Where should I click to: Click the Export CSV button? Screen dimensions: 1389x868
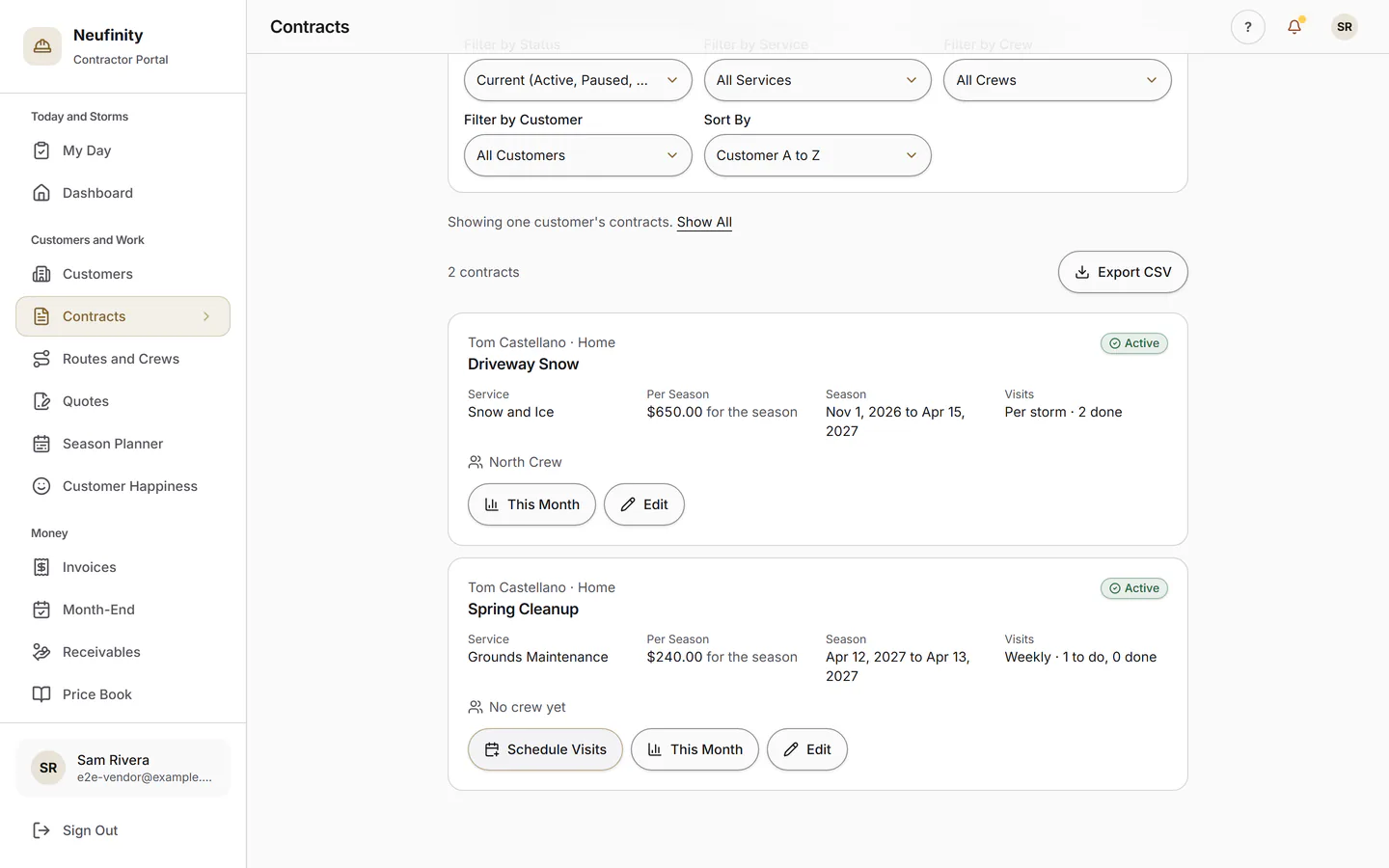(x=1123, y=272)
